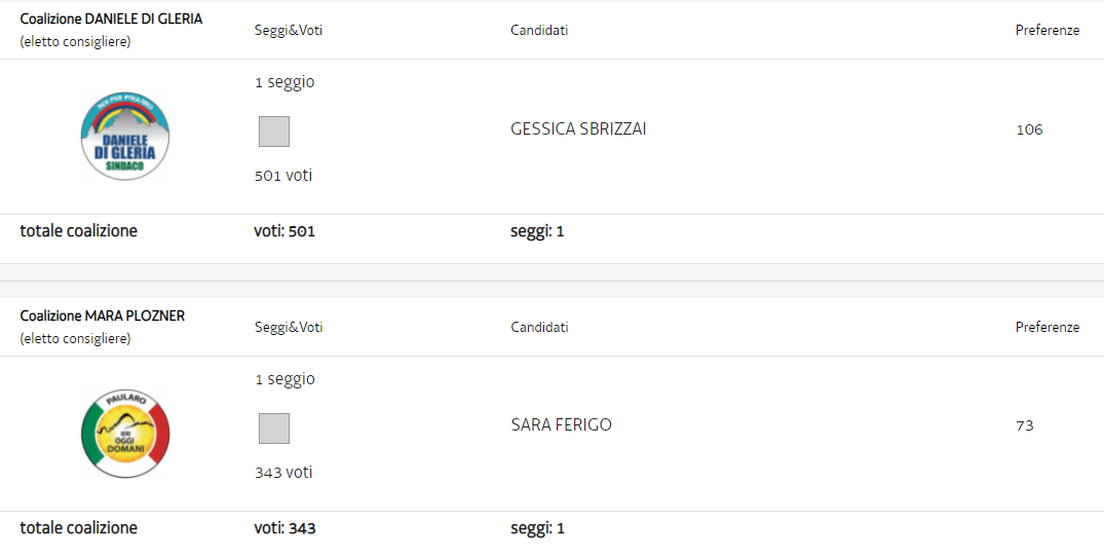
Task: Click the 73 preference count
Action: tap(1024, 426)
